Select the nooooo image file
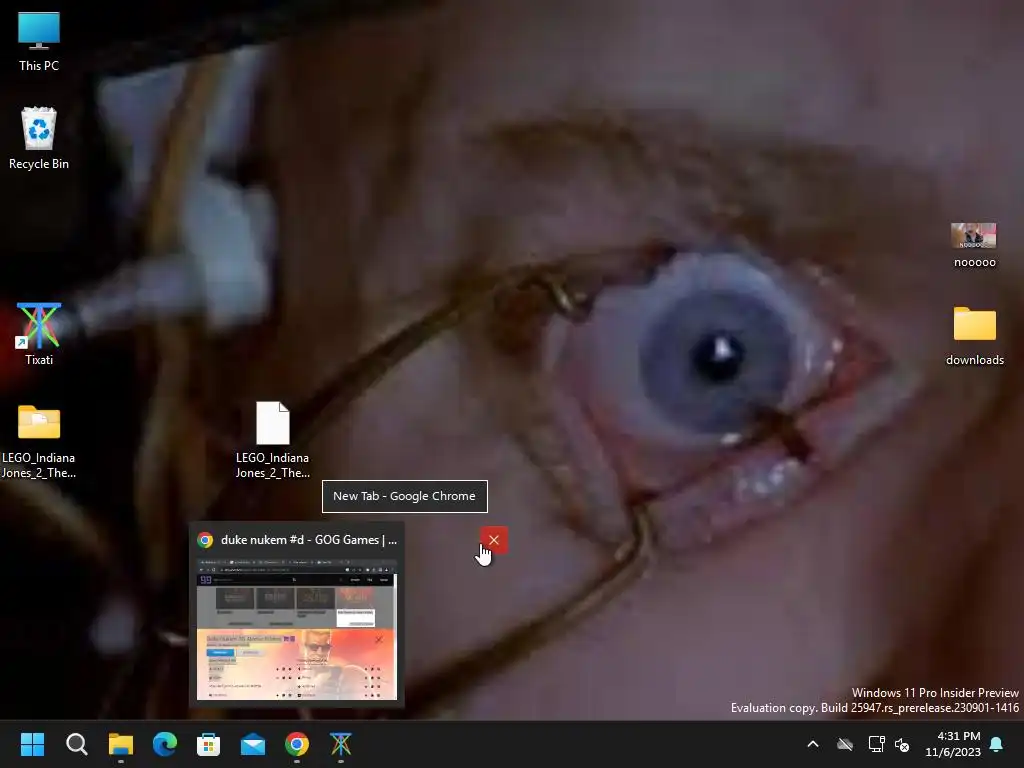The width and height of the screenshot is (1024, 768). (x=974, y=245)
